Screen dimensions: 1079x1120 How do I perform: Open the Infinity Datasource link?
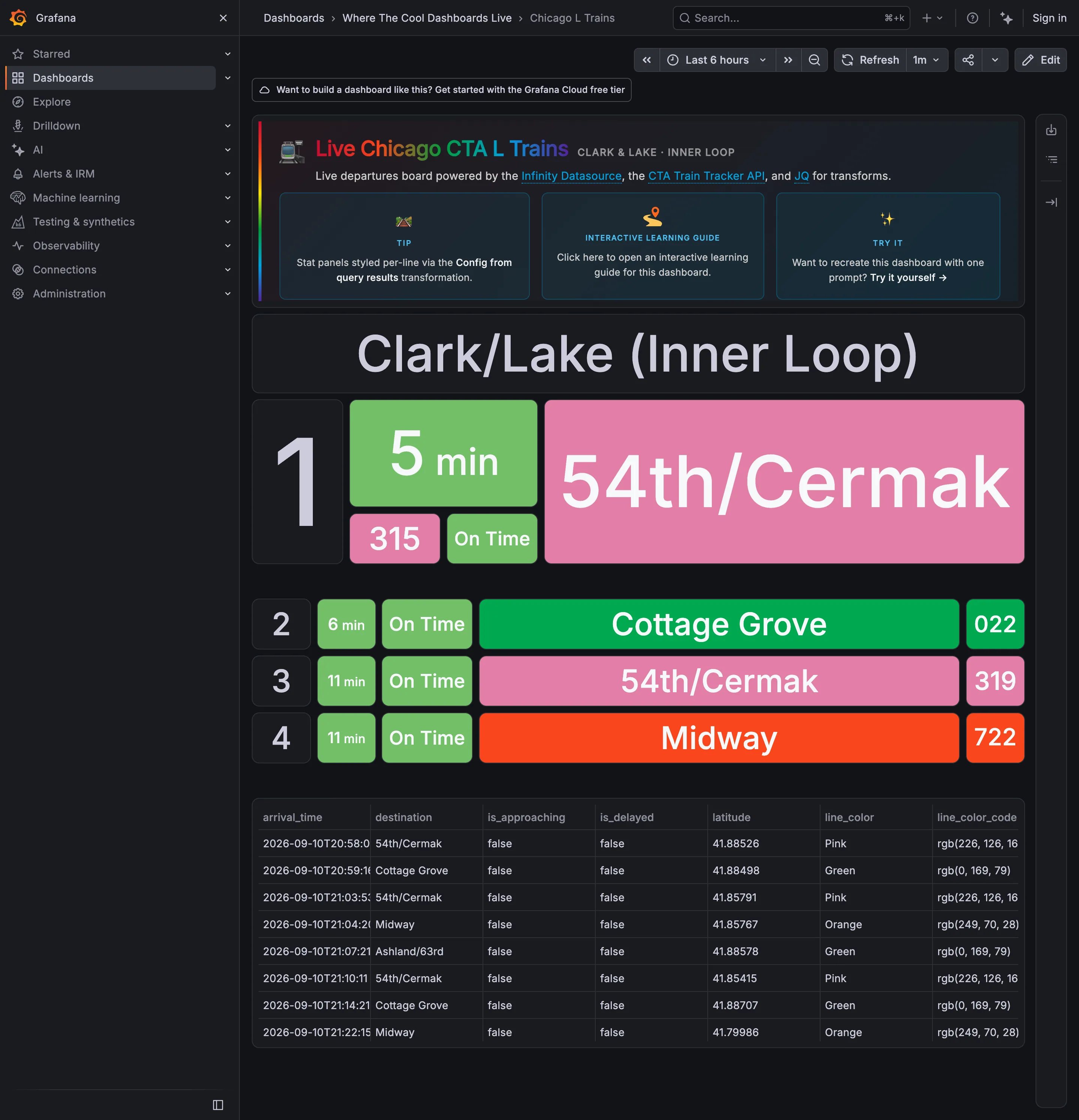coord(571,176)
